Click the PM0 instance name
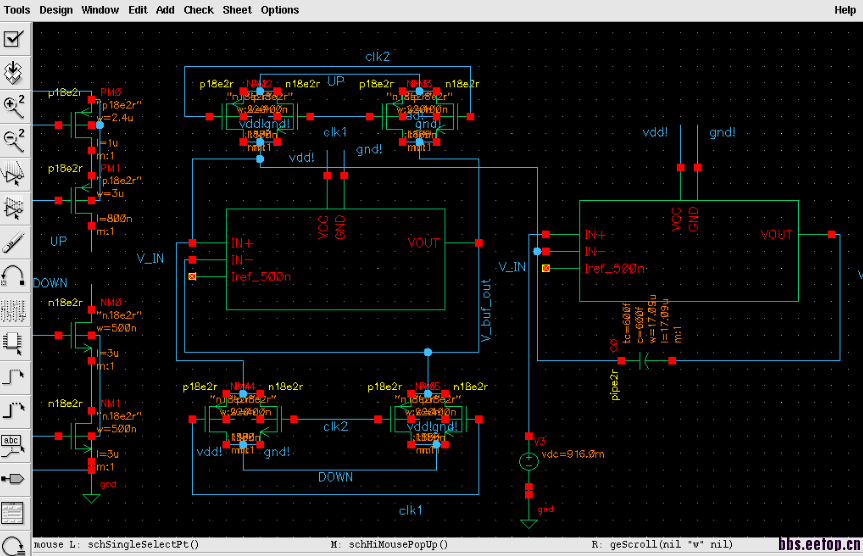 (111, 92)
